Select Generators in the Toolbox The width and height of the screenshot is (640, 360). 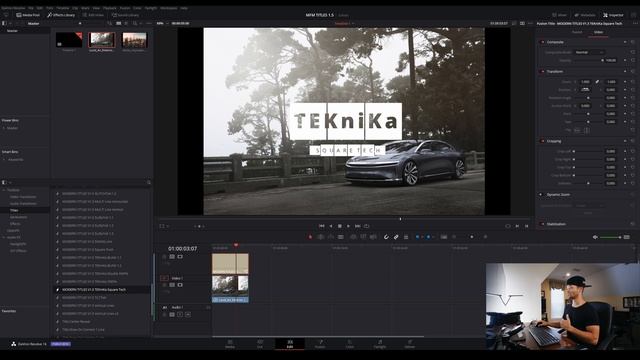[x=18, y=217]
